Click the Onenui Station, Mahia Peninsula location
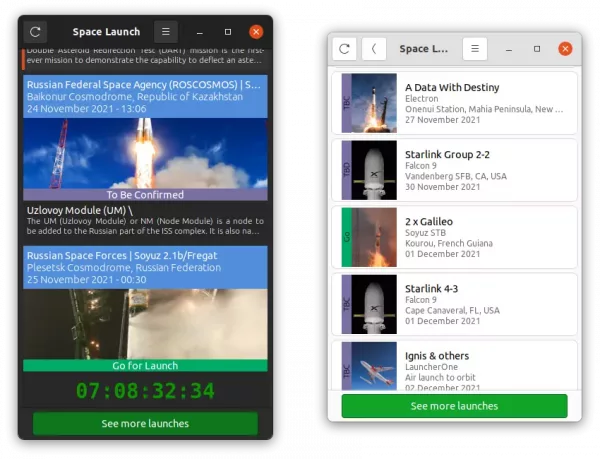This screenshot has width=600, height=459. pyautogui.click(x=484, y=109)
